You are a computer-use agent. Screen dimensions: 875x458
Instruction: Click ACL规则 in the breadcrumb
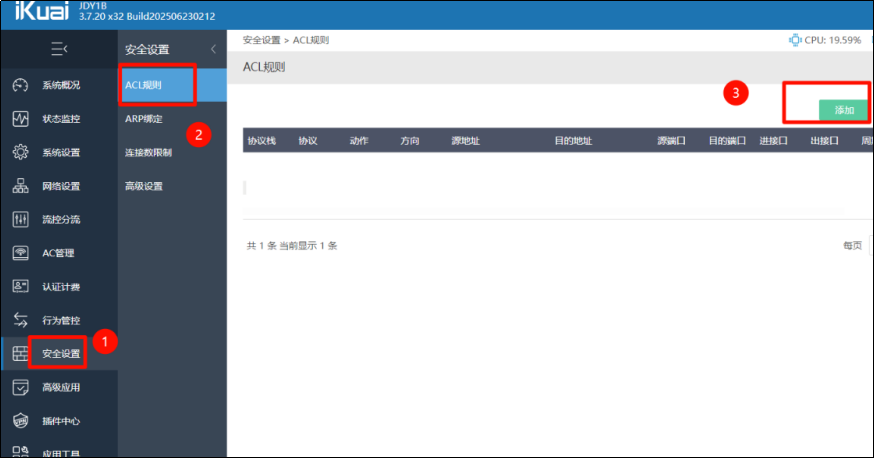click(x=311, y=40)
